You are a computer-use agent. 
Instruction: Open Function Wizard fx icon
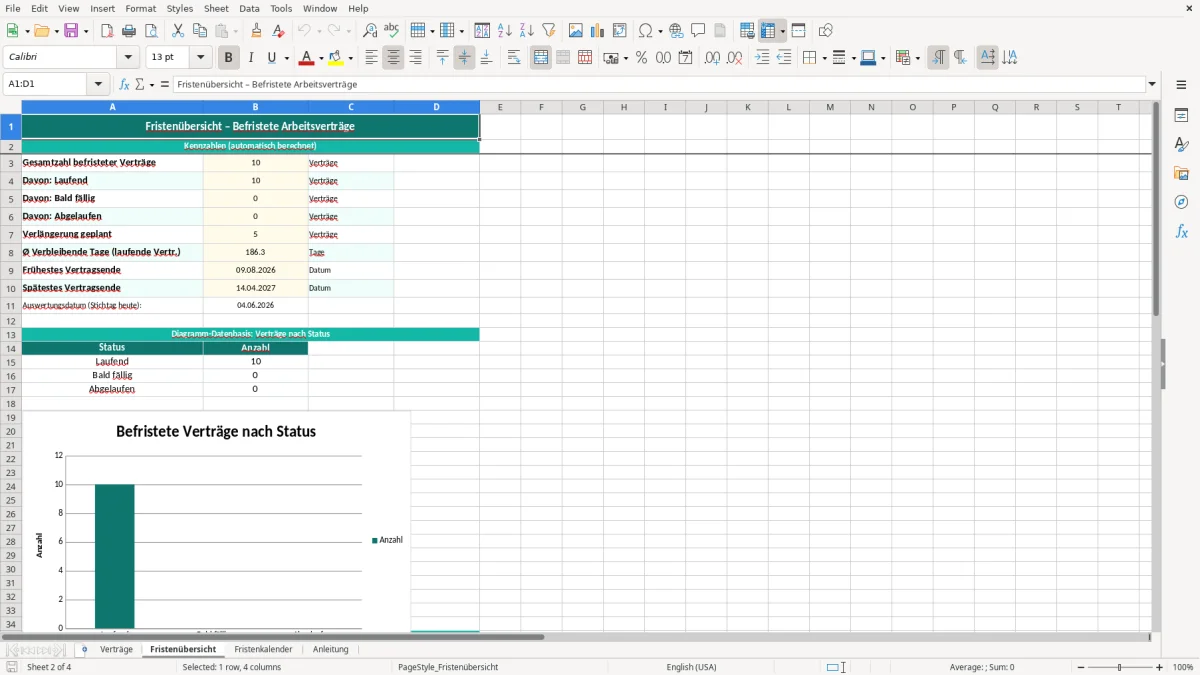click(x=124, y=84)
